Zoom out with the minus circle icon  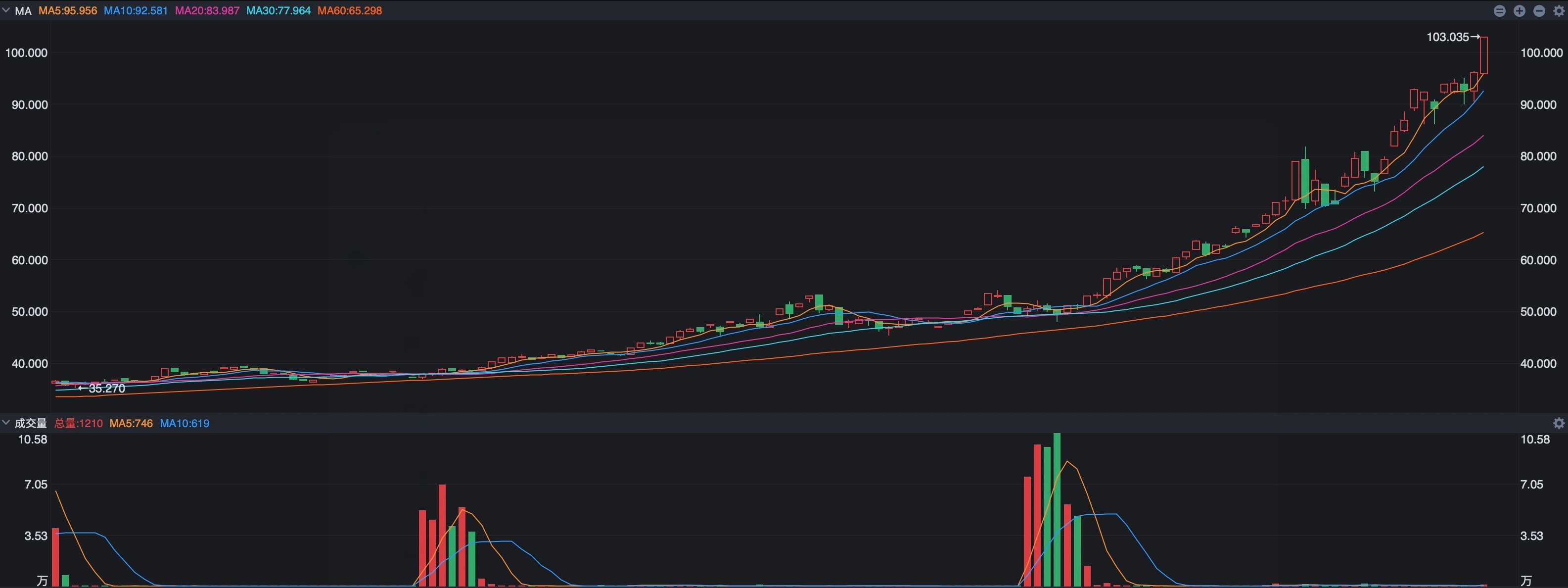pyautogui.click(x=1539, y=11)
